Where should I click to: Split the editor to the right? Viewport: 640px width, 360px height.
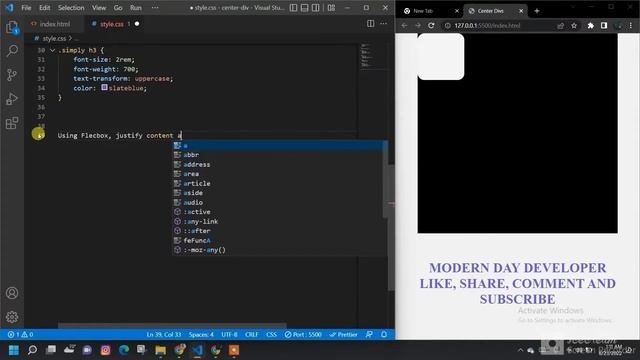coord(371,24)
